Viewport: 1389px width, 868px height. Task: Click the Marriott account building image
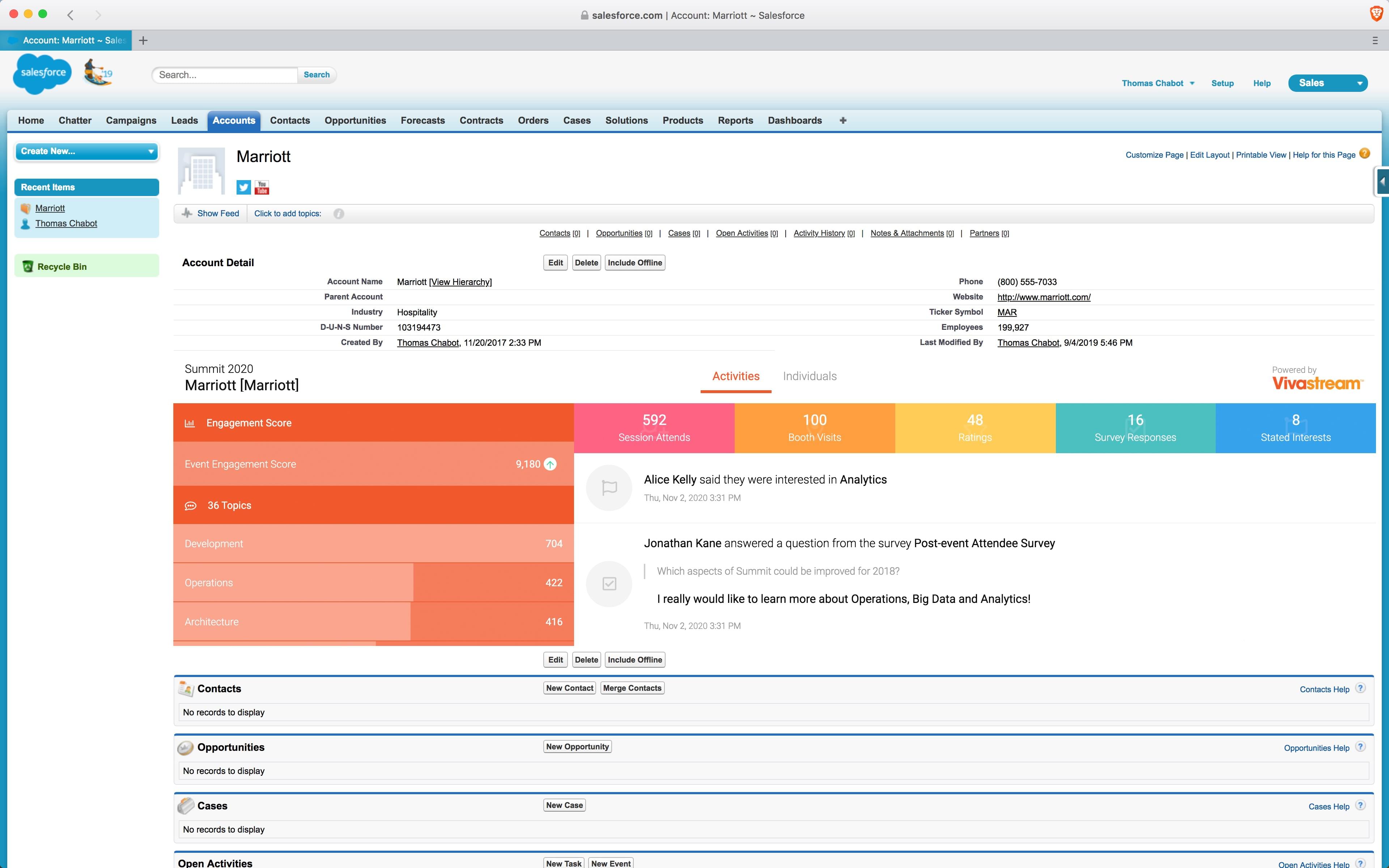(x=201, y=171)
